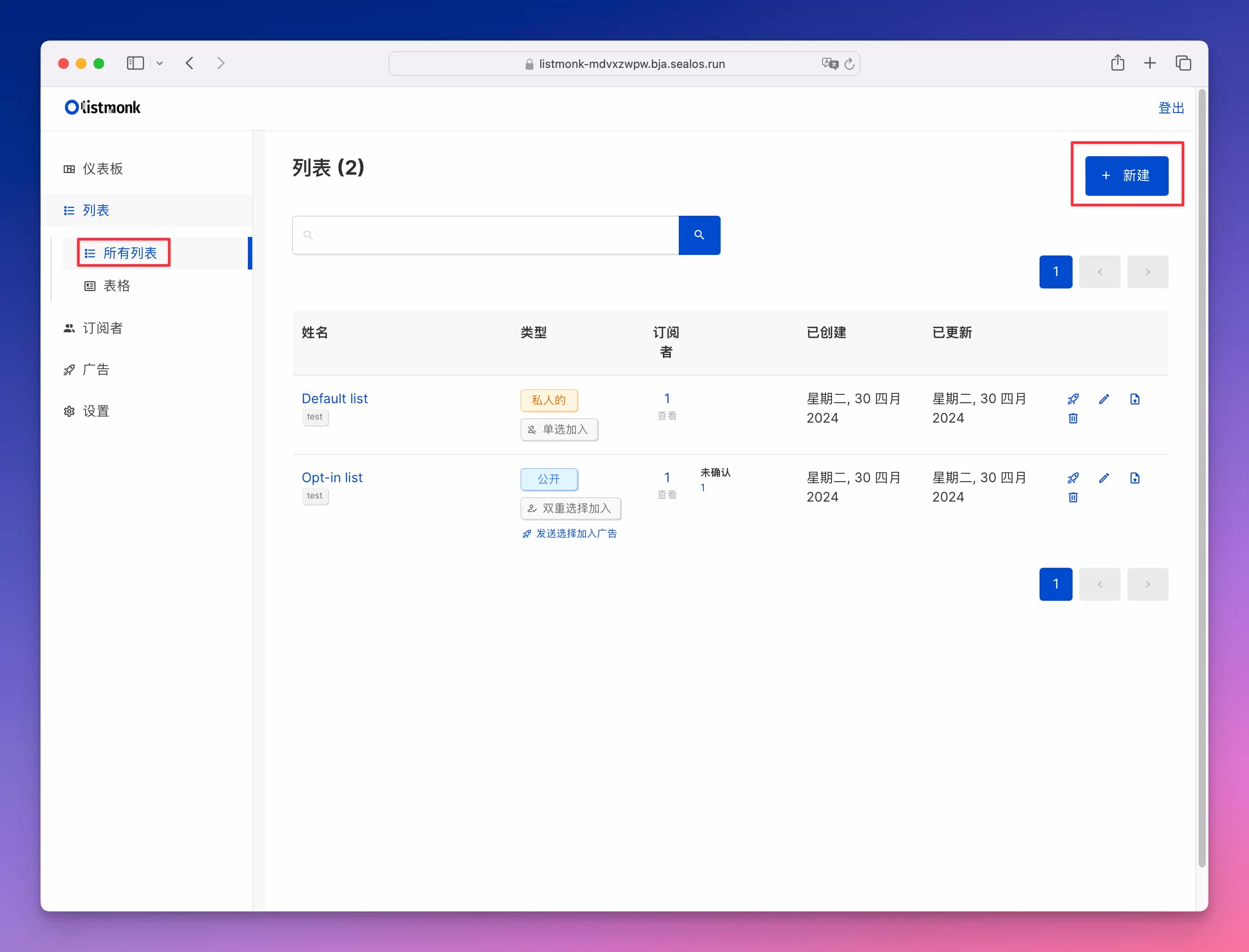This screenshot has width=1249, height=952.
Task: Select the 所有列表 menu item
Action: tap(123, 253)
